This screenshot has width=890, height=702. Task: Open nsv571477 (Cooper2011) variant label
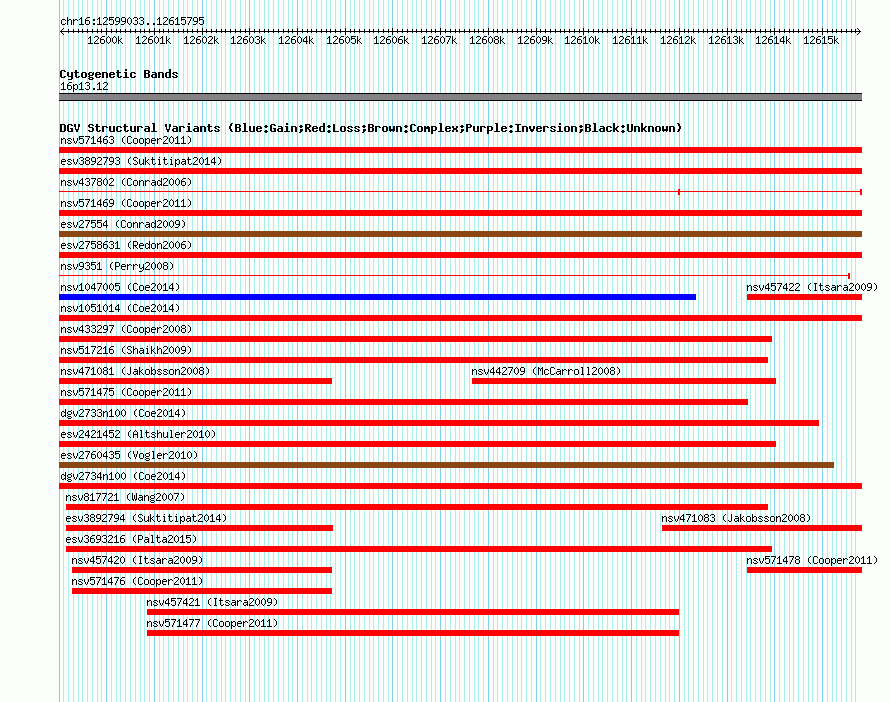212,623
